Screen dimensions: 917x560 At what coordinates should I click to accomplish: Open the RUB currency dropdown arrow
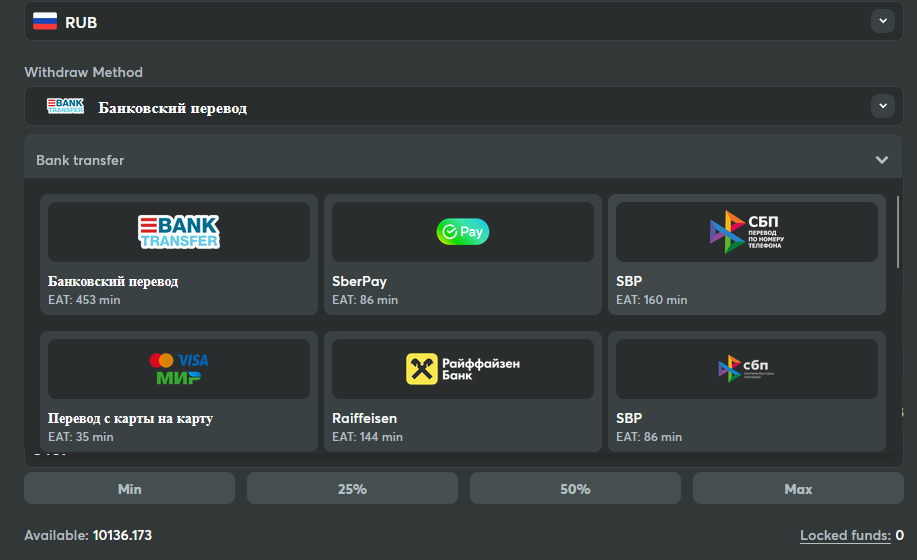[882, 22]
